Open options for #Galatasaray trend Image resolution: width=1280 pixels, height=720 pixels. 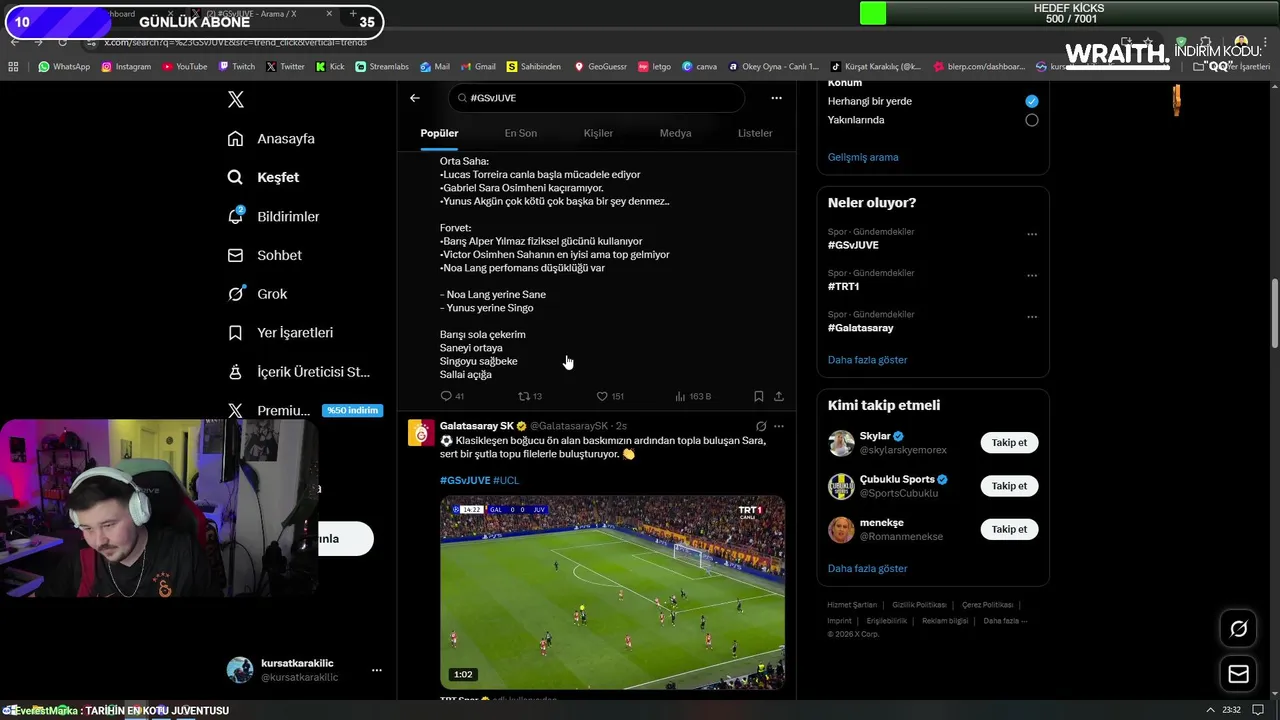tap(1032, 317)
